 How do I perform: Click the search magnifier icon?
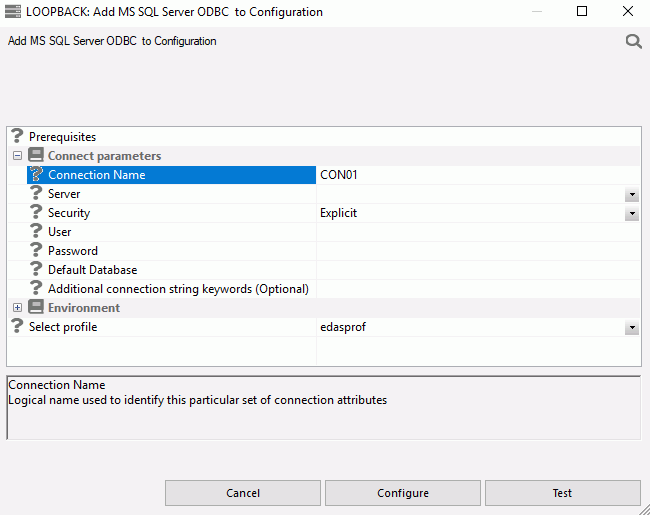(633, 41)
